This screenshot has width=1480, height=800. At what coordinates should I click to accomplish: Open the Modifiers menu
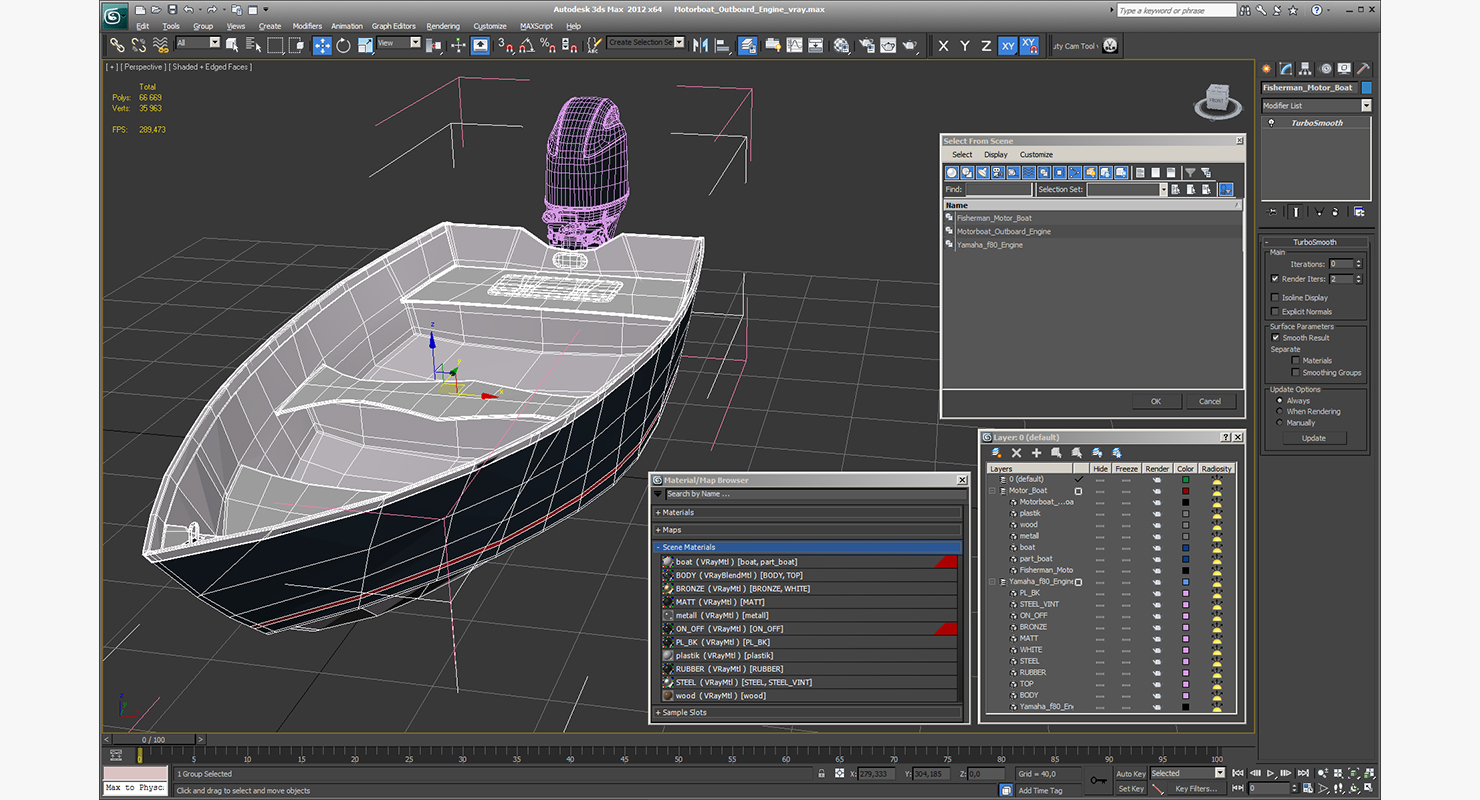(x=307, y=26)
